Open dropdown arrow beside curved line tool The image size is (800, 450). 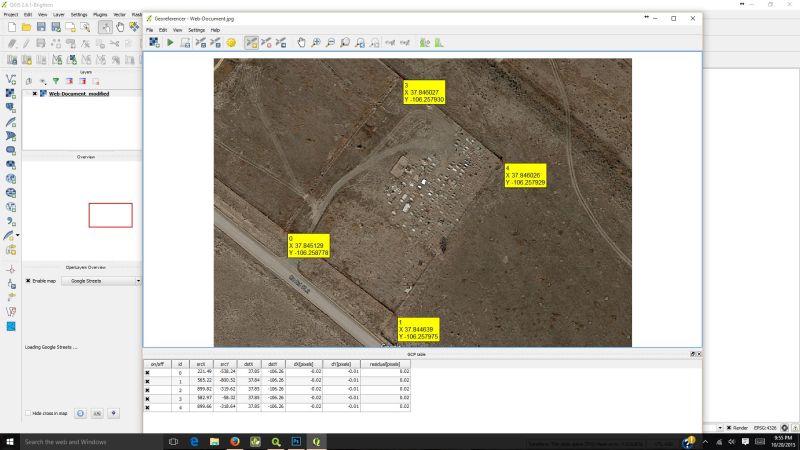click(x=18, y=235)
